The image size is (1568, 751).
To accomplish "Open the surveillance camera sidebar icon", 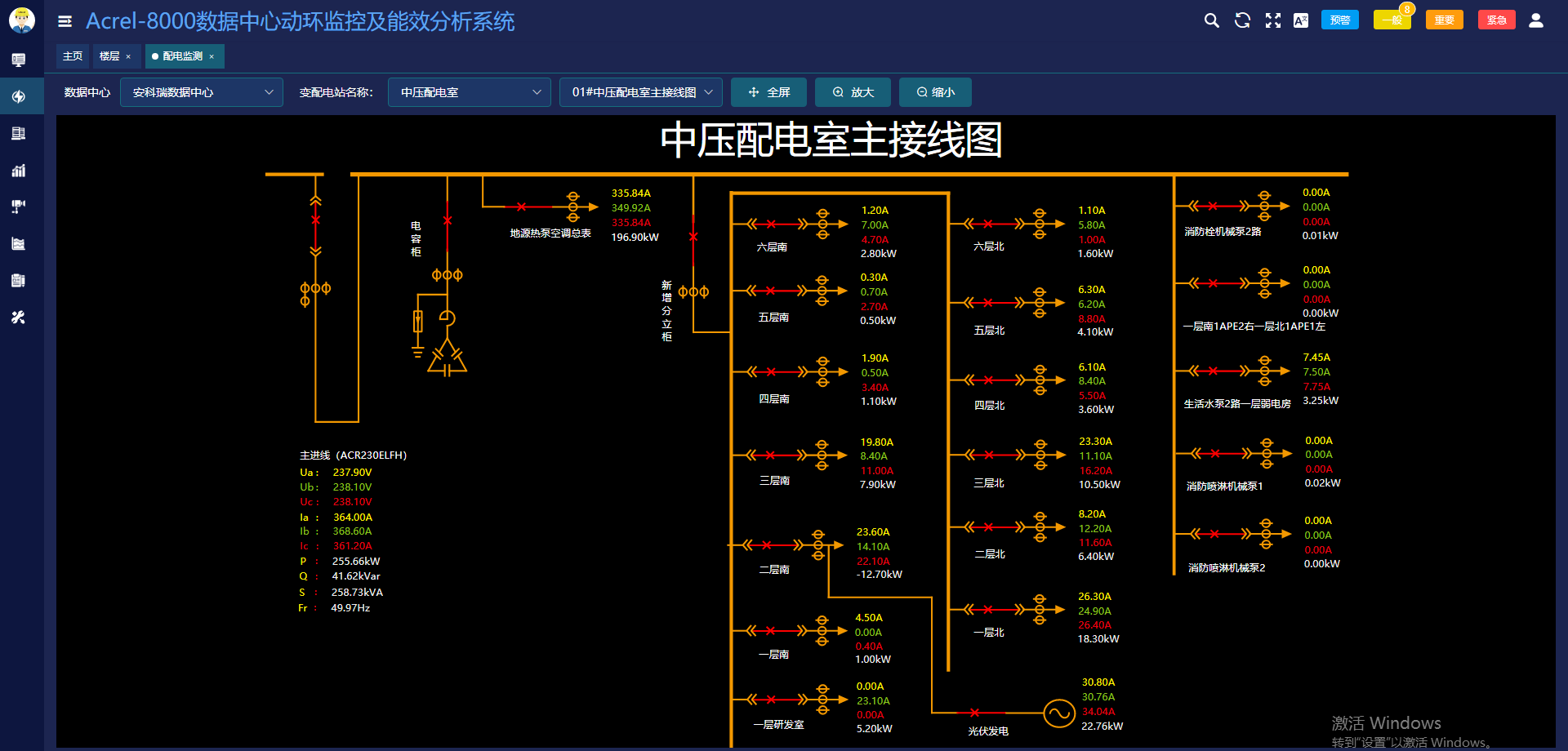I will pos(18,207).
